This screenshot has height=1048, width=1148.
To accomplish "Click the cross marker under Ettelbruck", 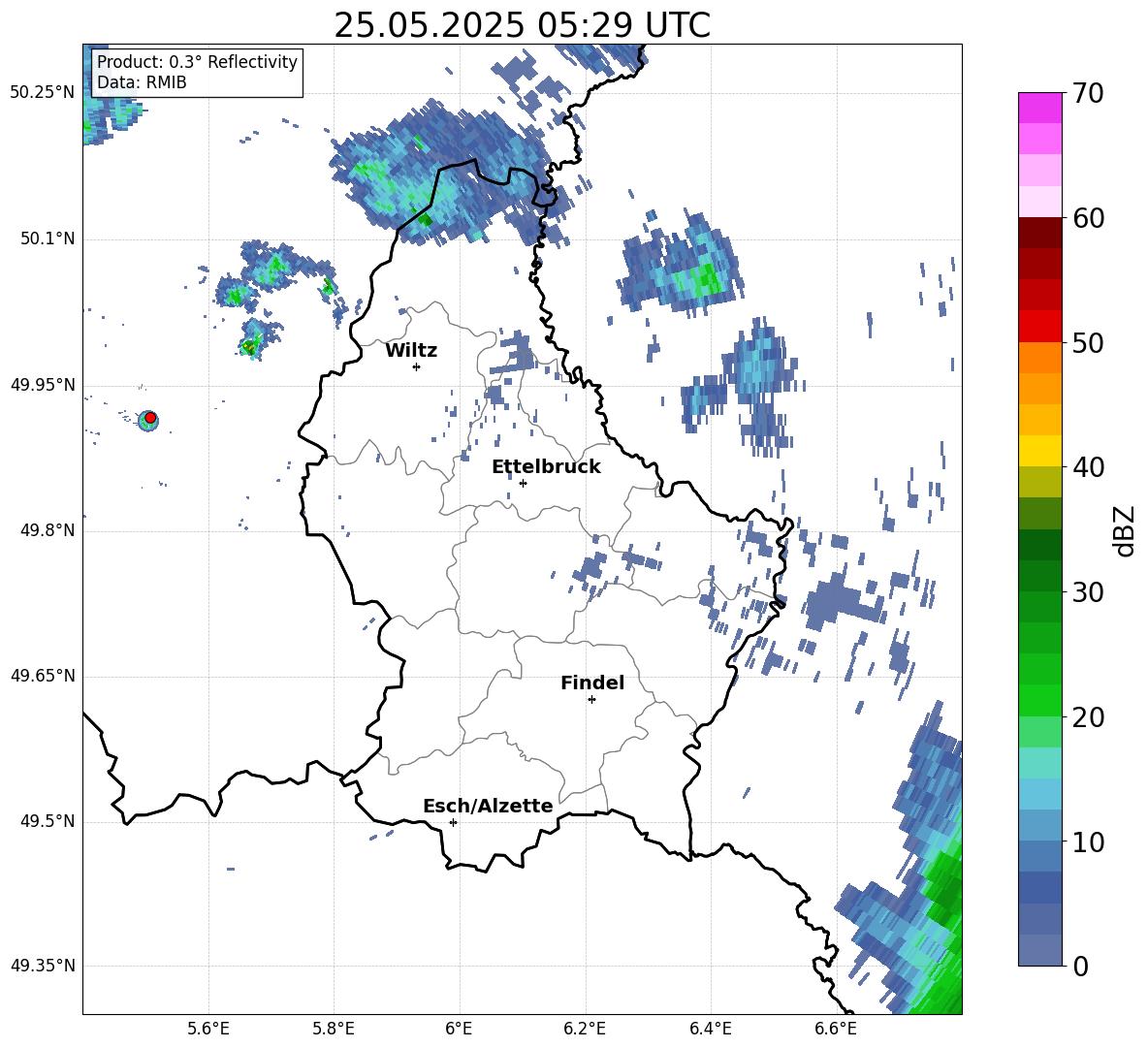I will pyautogui.click(x=523, y=483).
